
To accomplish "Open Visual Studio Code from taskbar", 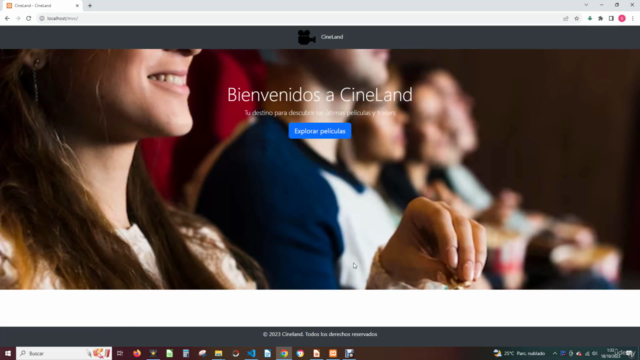I will click(x=251, y=353).
